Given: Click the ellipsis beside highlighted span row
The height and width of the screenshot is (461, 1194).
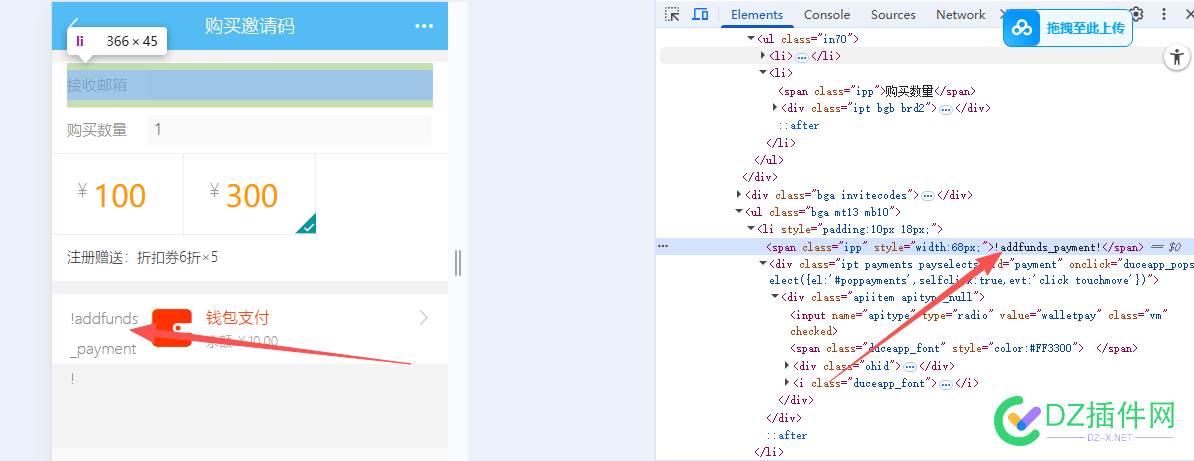Looking at the screenshot, I should click(x=663, y=246).
